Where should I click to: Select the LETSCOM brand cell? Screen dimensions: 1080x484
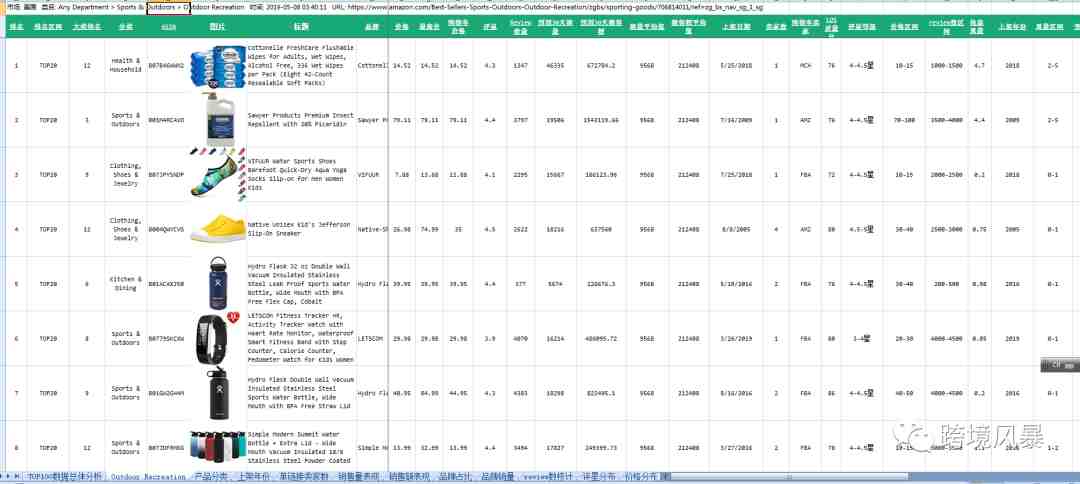[372, 338]
